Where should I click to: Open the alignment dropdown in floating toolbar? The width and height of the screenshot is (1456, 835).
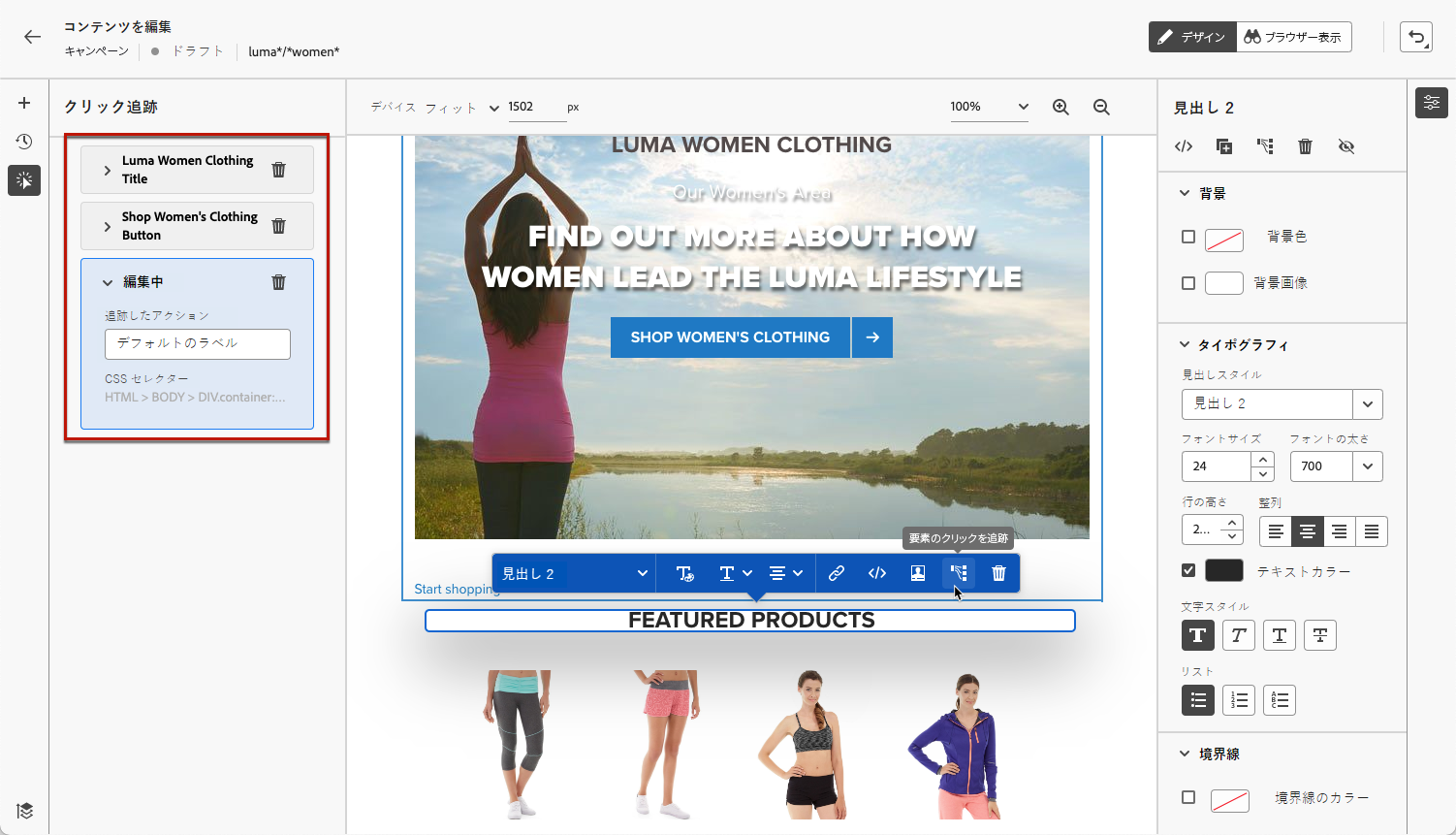(x=786, y=573)
